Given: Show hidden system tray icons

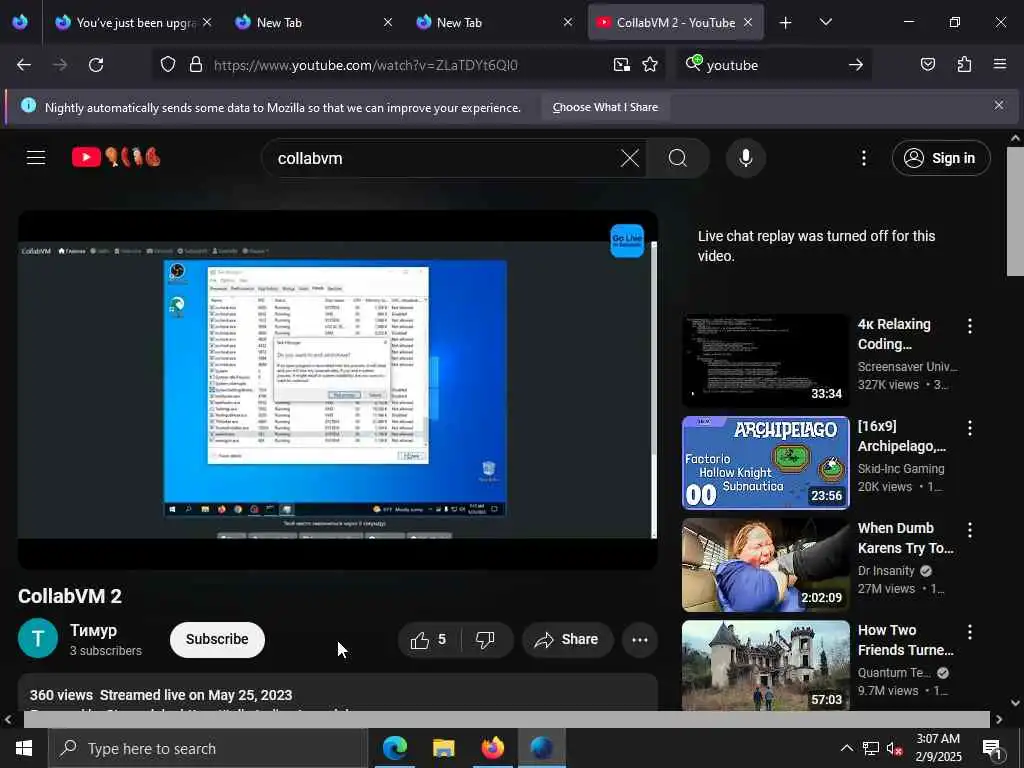Looking at the screenshot, I should point(846,748).
